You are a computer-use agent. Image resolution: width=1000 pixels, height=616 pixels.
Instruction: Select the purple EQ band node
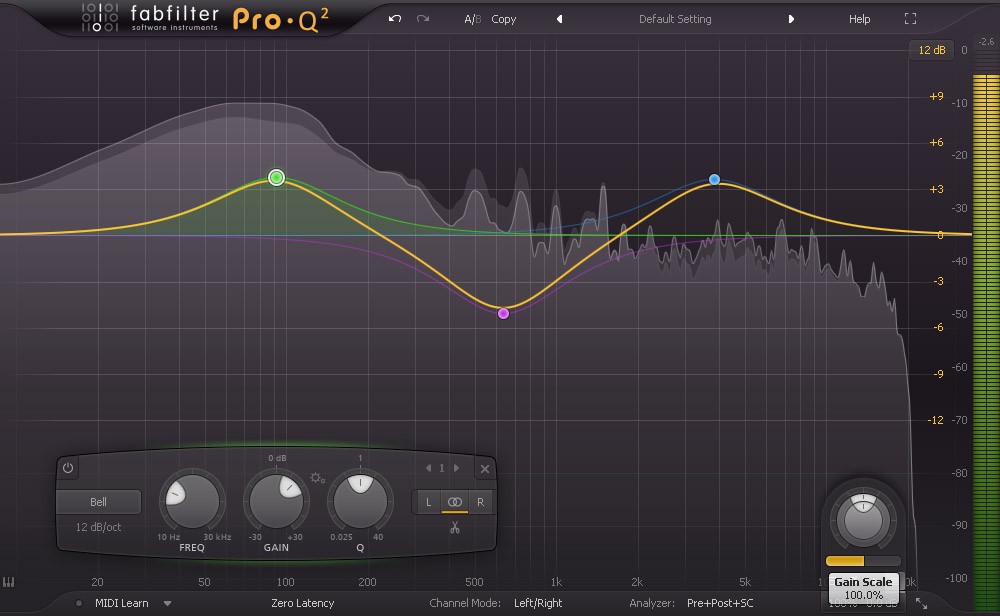pyautogui.click(x=503, y=313)
